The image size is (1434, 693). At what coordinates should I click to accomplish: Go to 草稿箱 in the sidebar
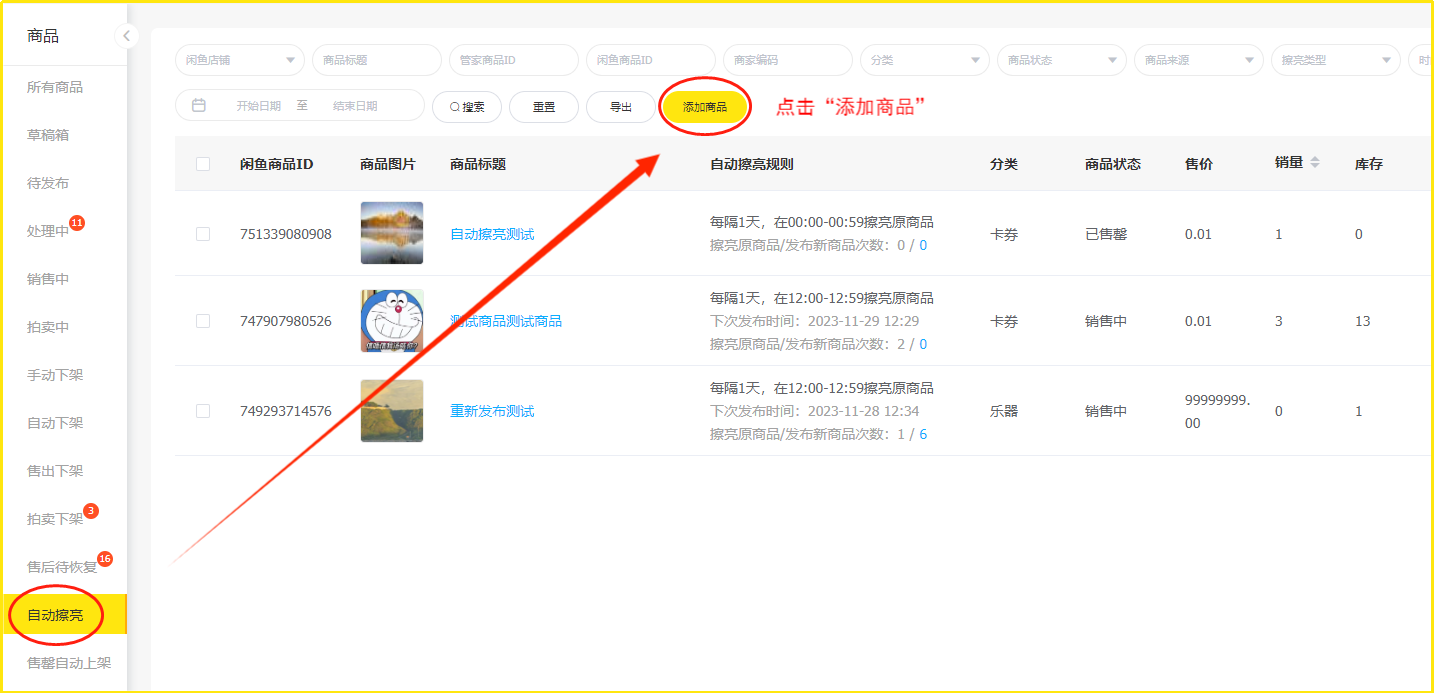[x=48, y=135]
